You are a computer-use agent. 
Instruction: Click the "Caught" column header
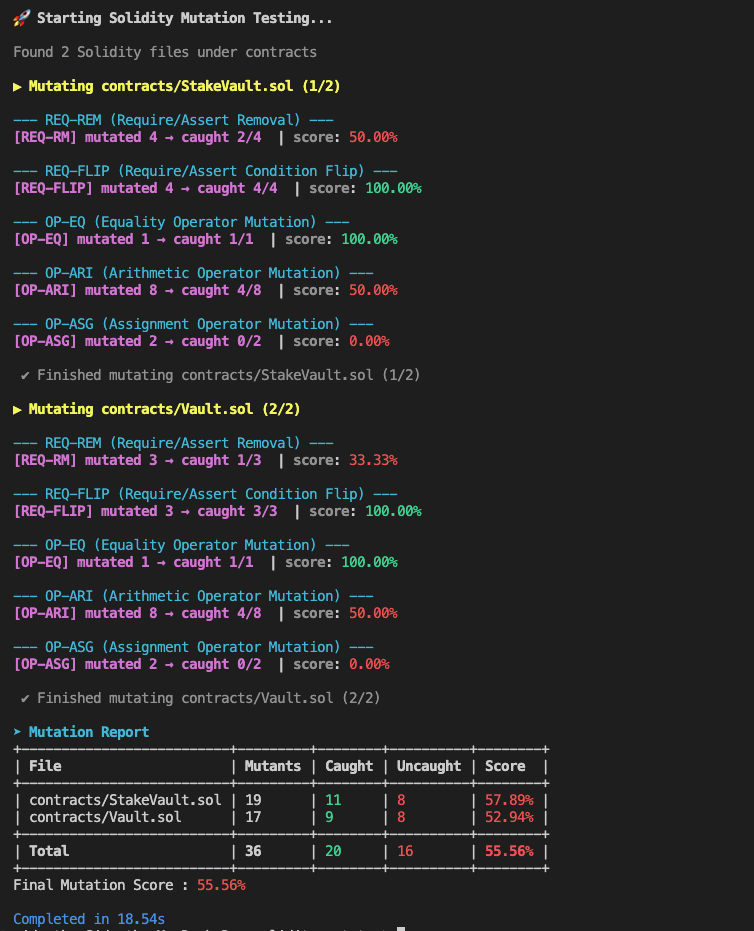[349, 767]
